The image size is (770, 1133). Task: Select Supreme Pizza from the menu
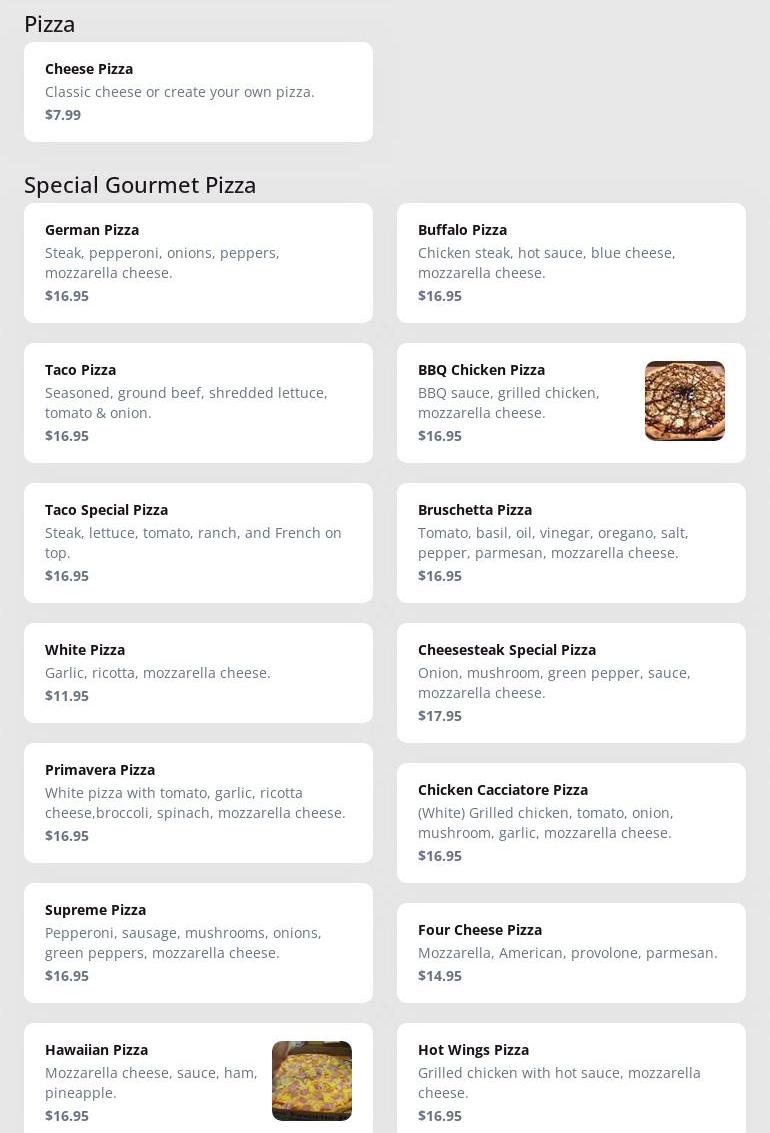coord(198,943)
